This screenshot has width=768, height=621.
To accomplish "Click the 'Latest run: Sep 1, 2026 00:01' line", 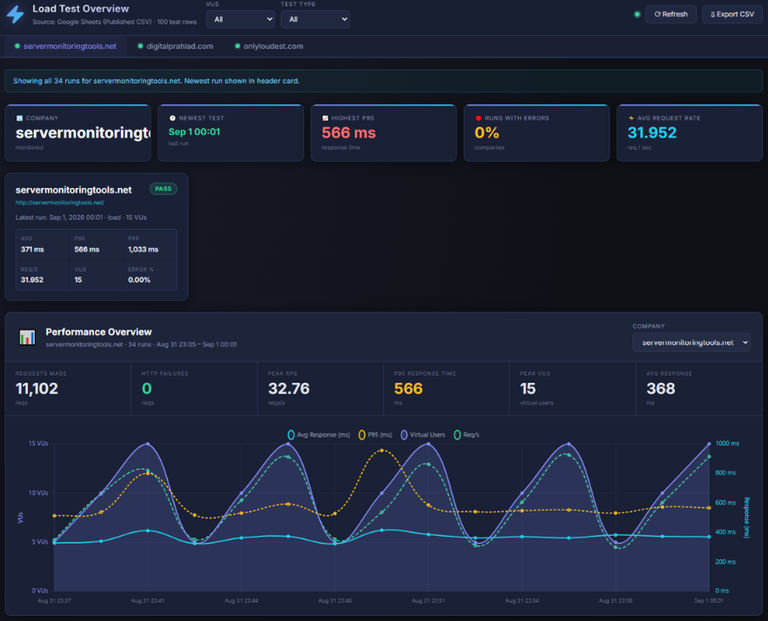I will coord(81,217).
